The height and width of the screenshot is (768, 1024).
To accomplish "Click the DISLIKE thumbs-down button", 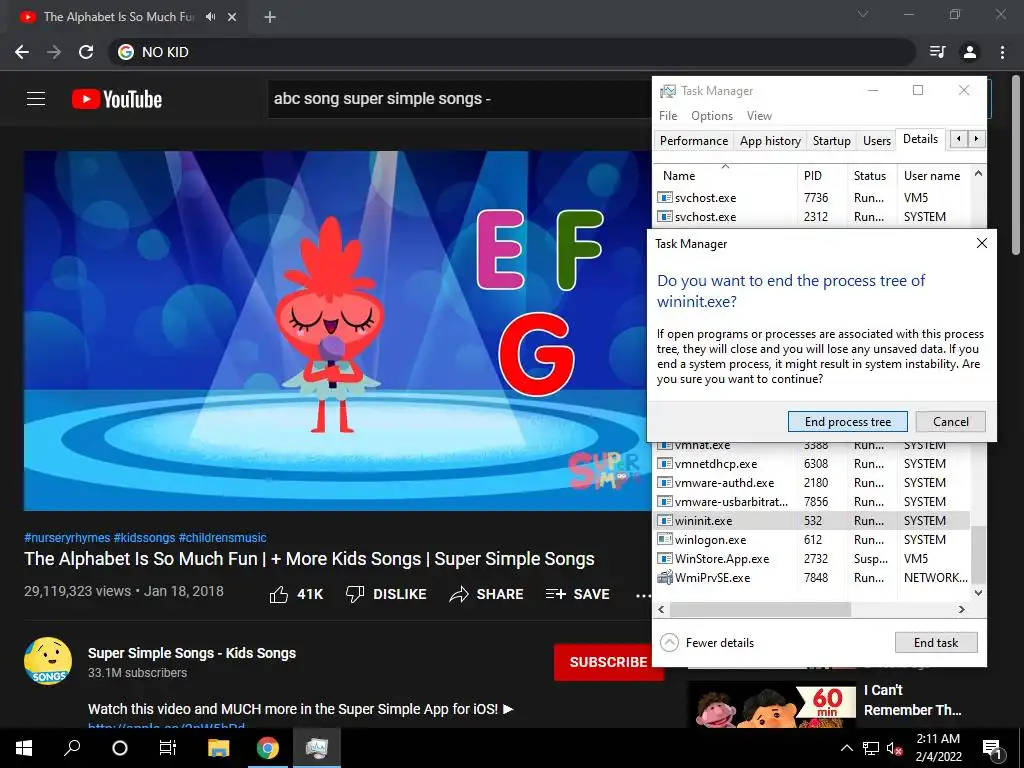I will point(386,594).
